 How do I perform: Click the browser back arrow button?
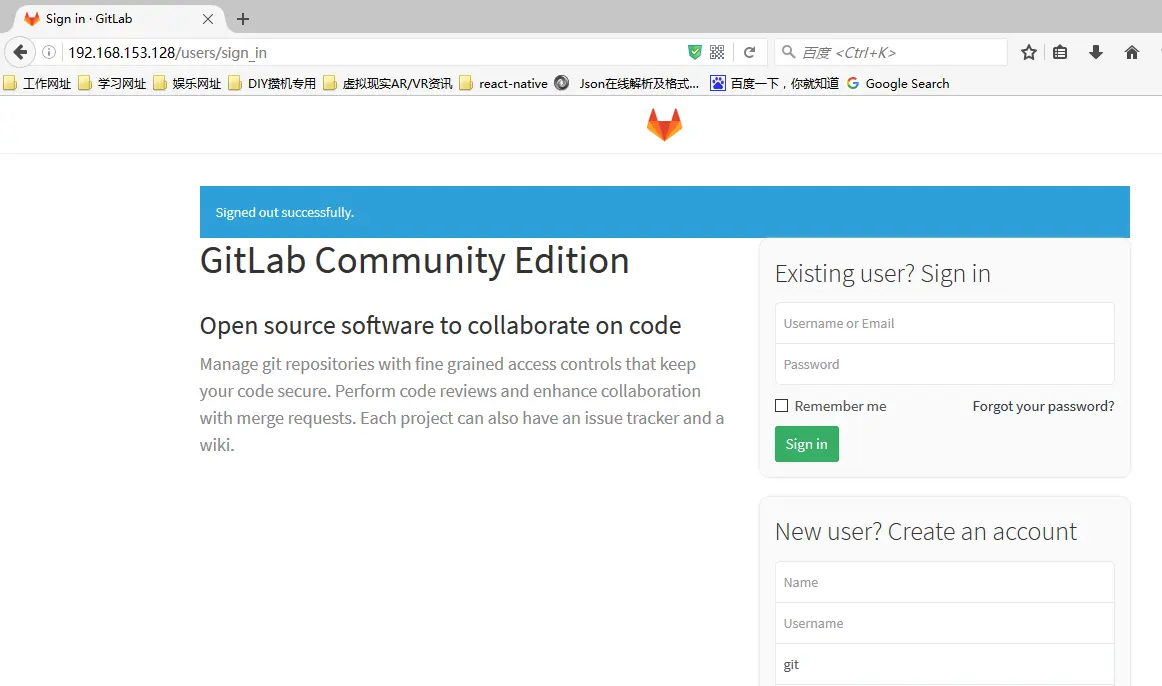[20, 53]
